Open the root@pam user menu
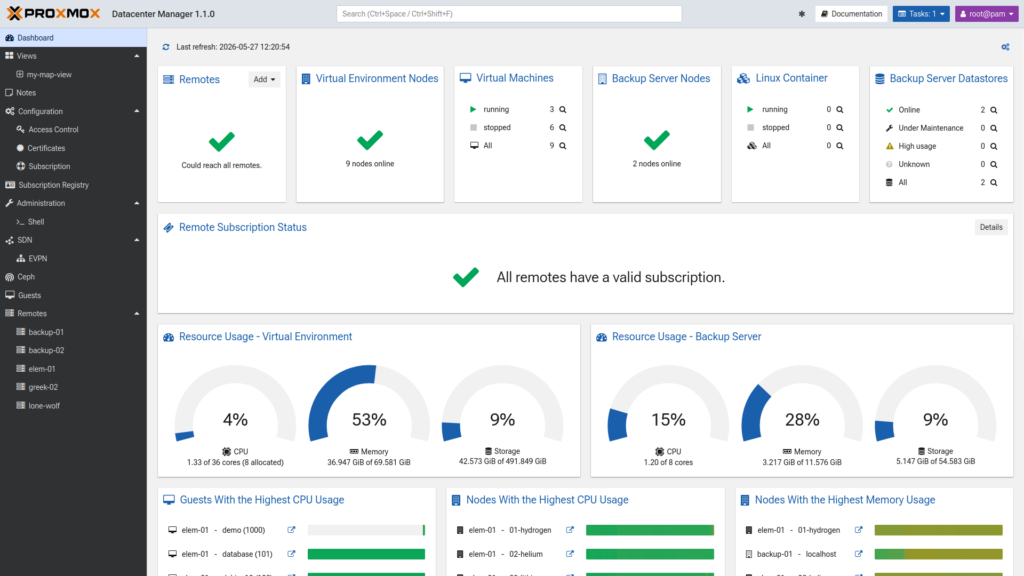 click(986, 14)
